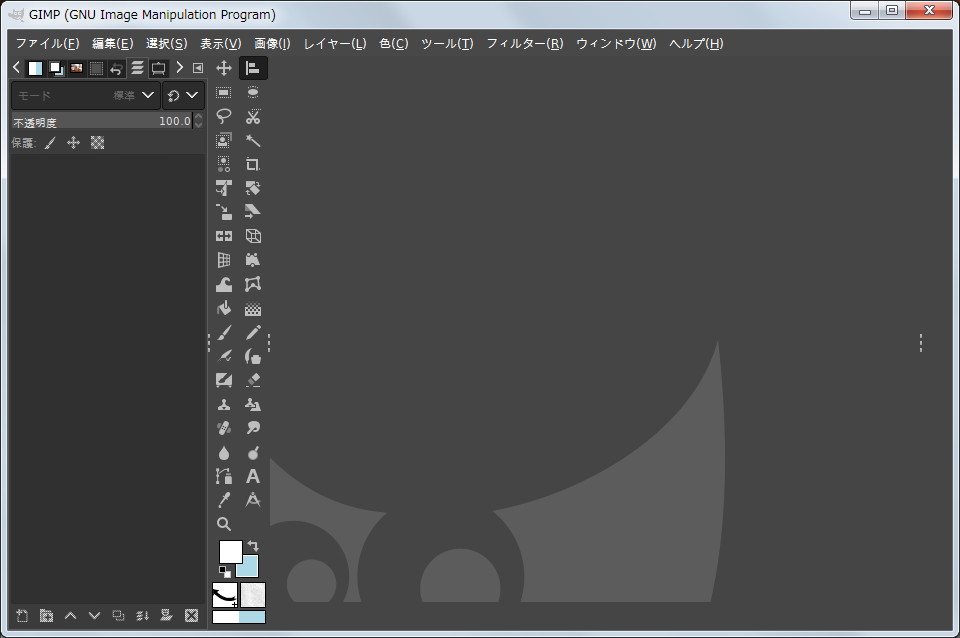This screenshot has height=638, width=960.
Task: Select the Dodge/Burn tool
Action: (x=253, y=452)
